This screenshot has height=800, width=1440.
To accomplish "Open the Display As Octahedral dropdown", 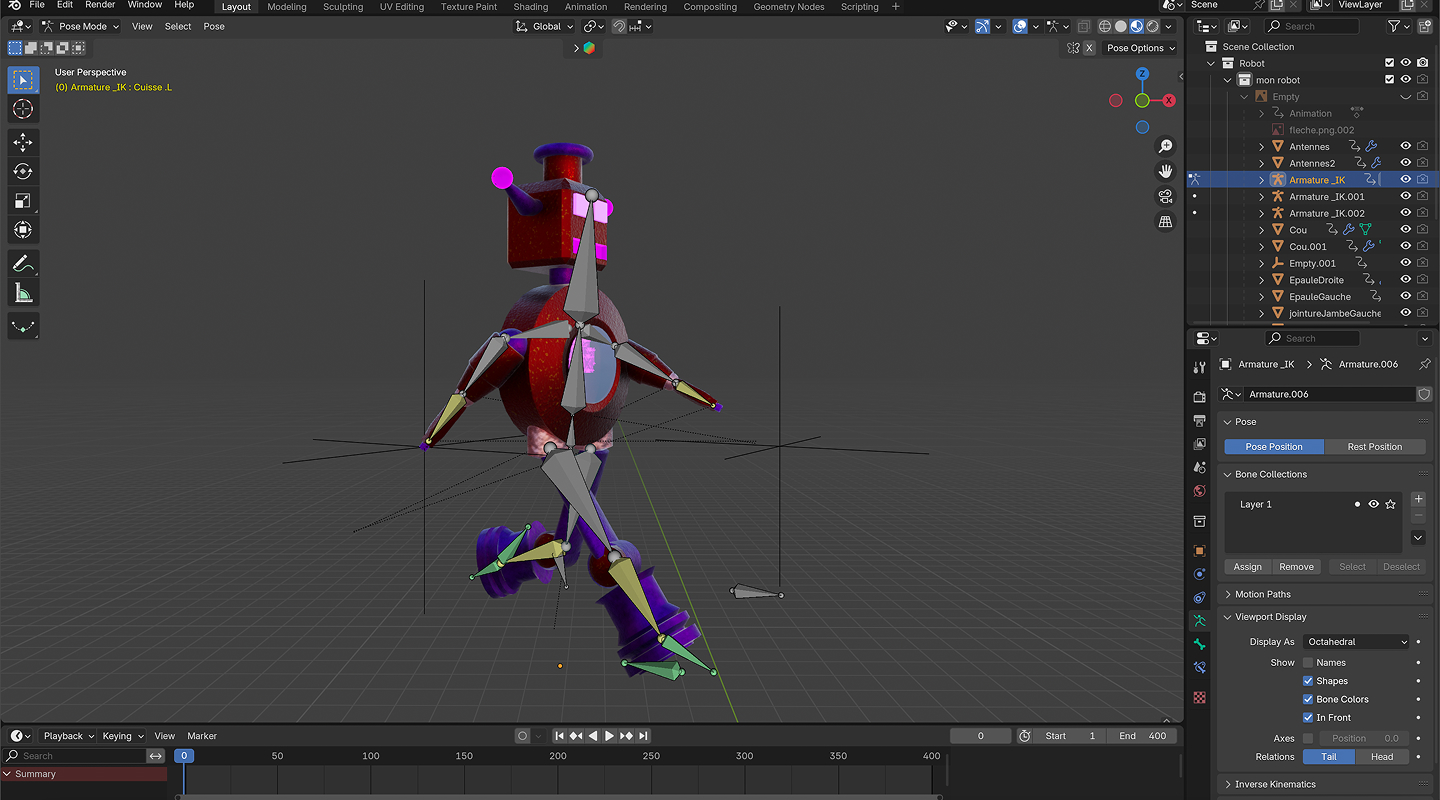I will (1357, 642).
